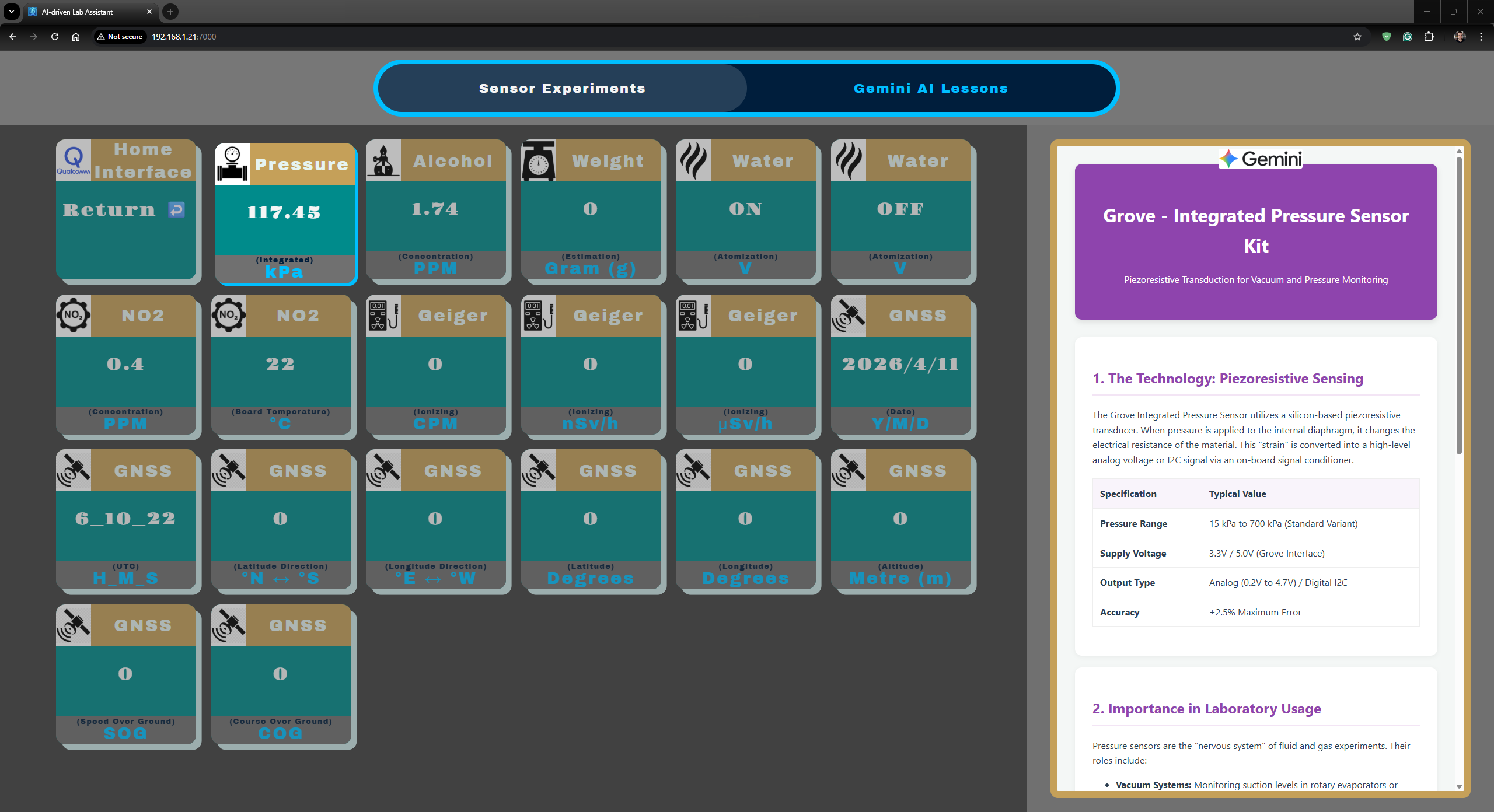Click satellite icon on GNSS Longitude Degrees card

tap(693, 470)
